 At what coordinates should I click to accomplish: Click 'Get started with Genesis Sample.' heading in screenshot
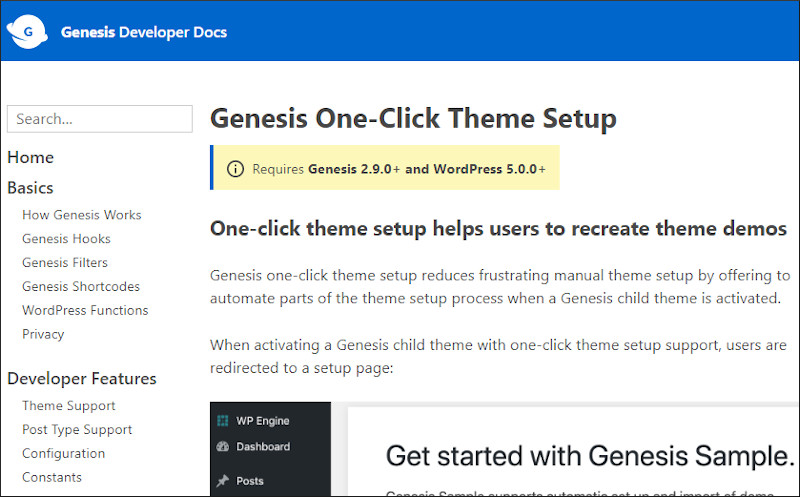tap(590, 456)
